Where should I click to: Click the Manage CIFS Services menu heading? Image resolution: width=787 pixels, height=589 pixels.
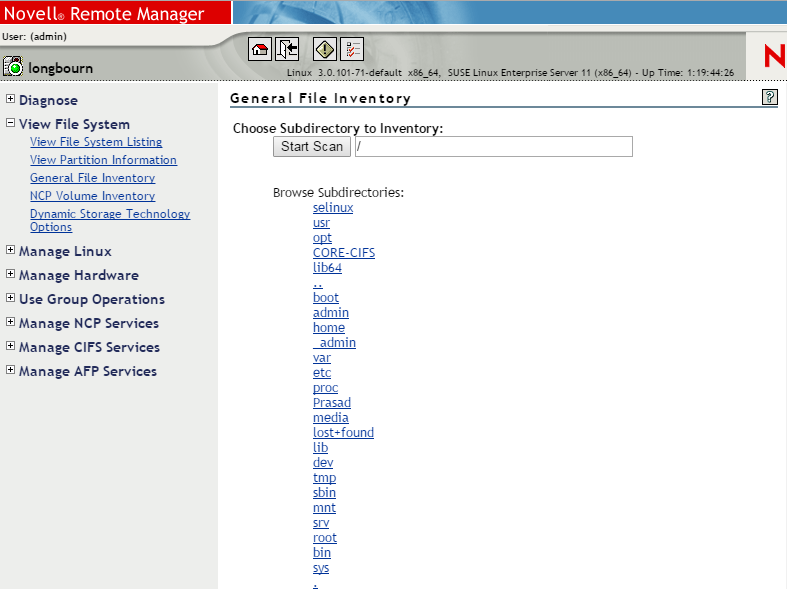89,348
